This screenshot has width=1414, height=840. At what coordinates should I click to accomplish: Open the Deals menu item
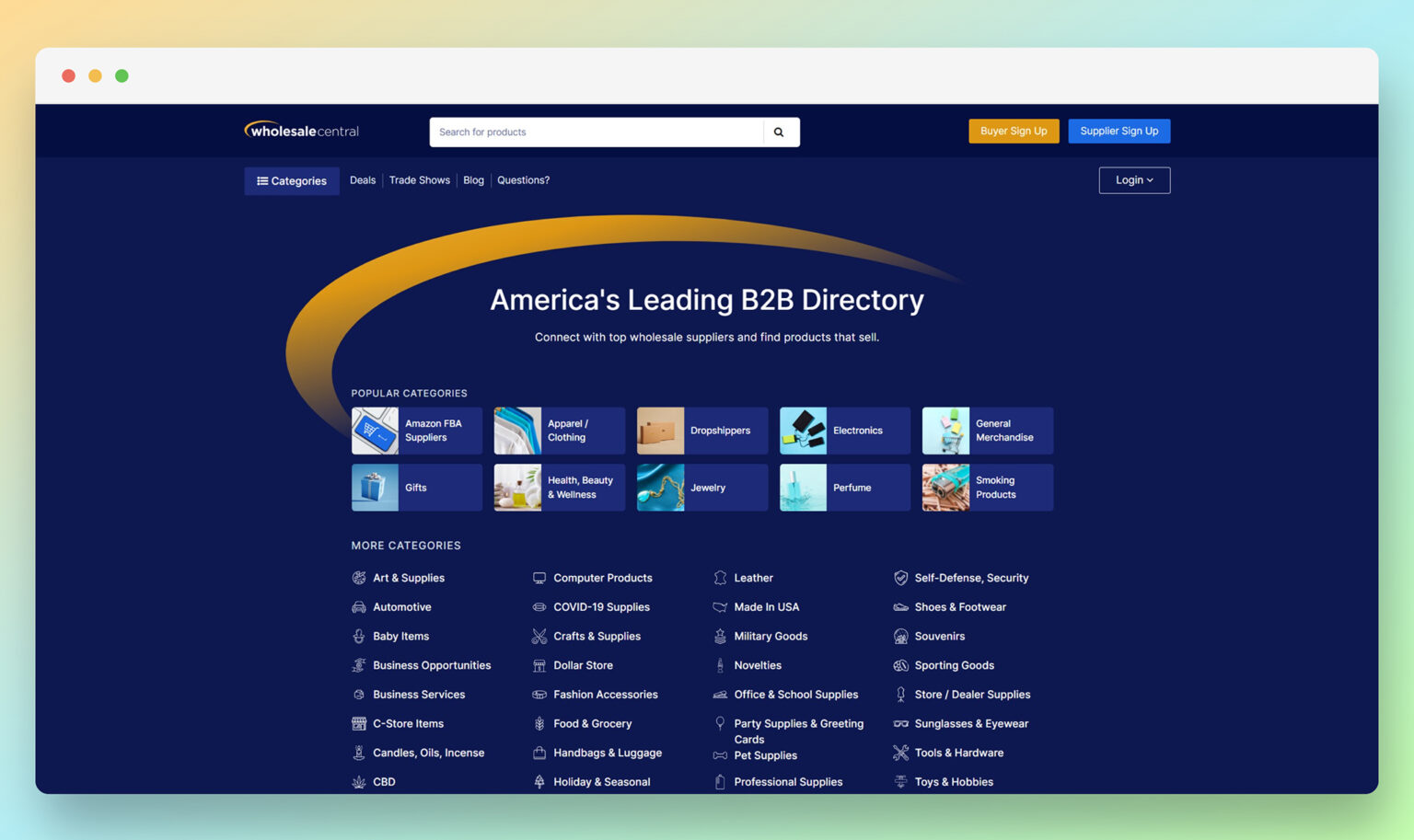(362, 179)
